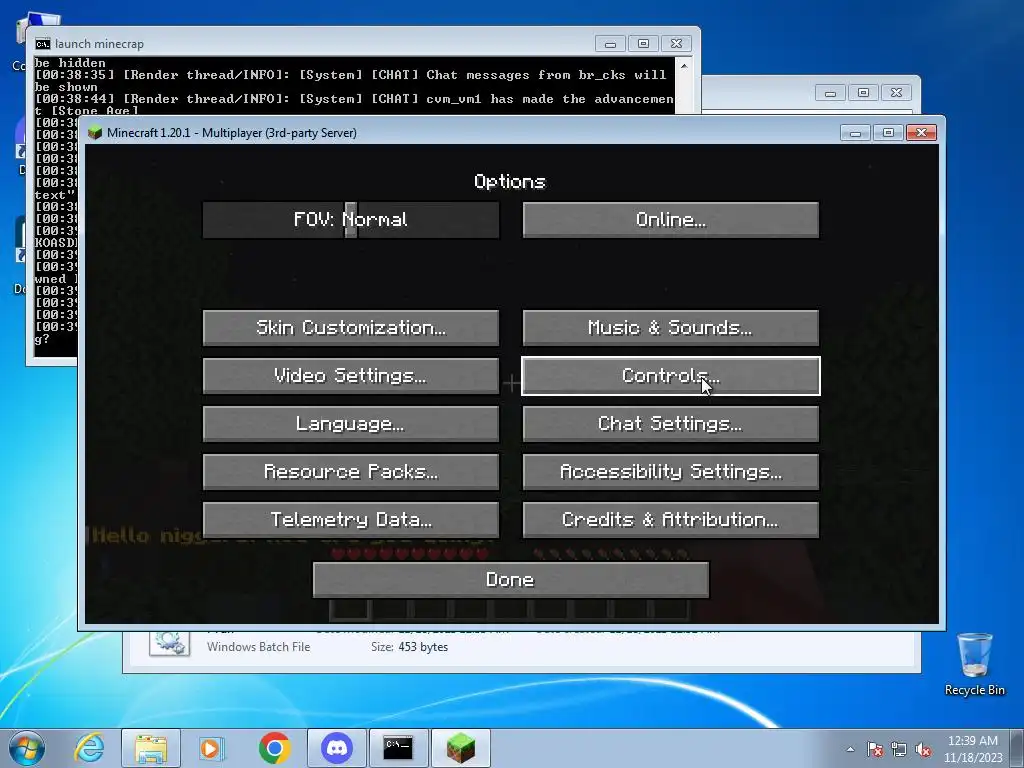
Task: Open the Recycle Bin desktop icon
Action: pos(974,664)
